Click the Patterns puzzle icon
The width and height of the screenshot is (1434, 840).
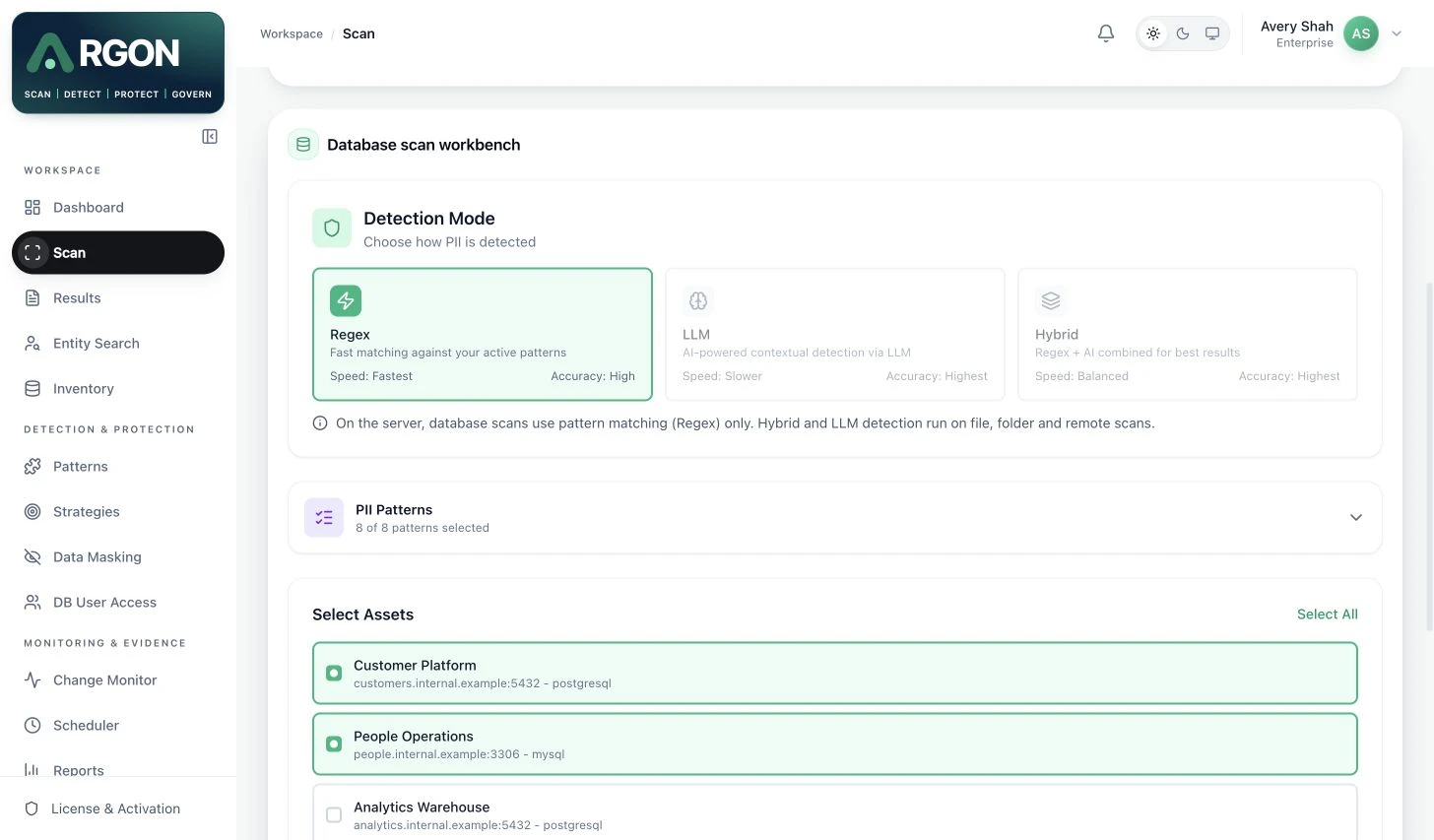click(x=33, y=467)
